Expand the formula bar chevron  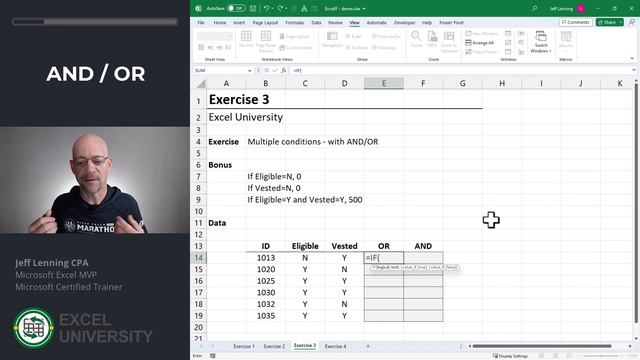(633, 70)
